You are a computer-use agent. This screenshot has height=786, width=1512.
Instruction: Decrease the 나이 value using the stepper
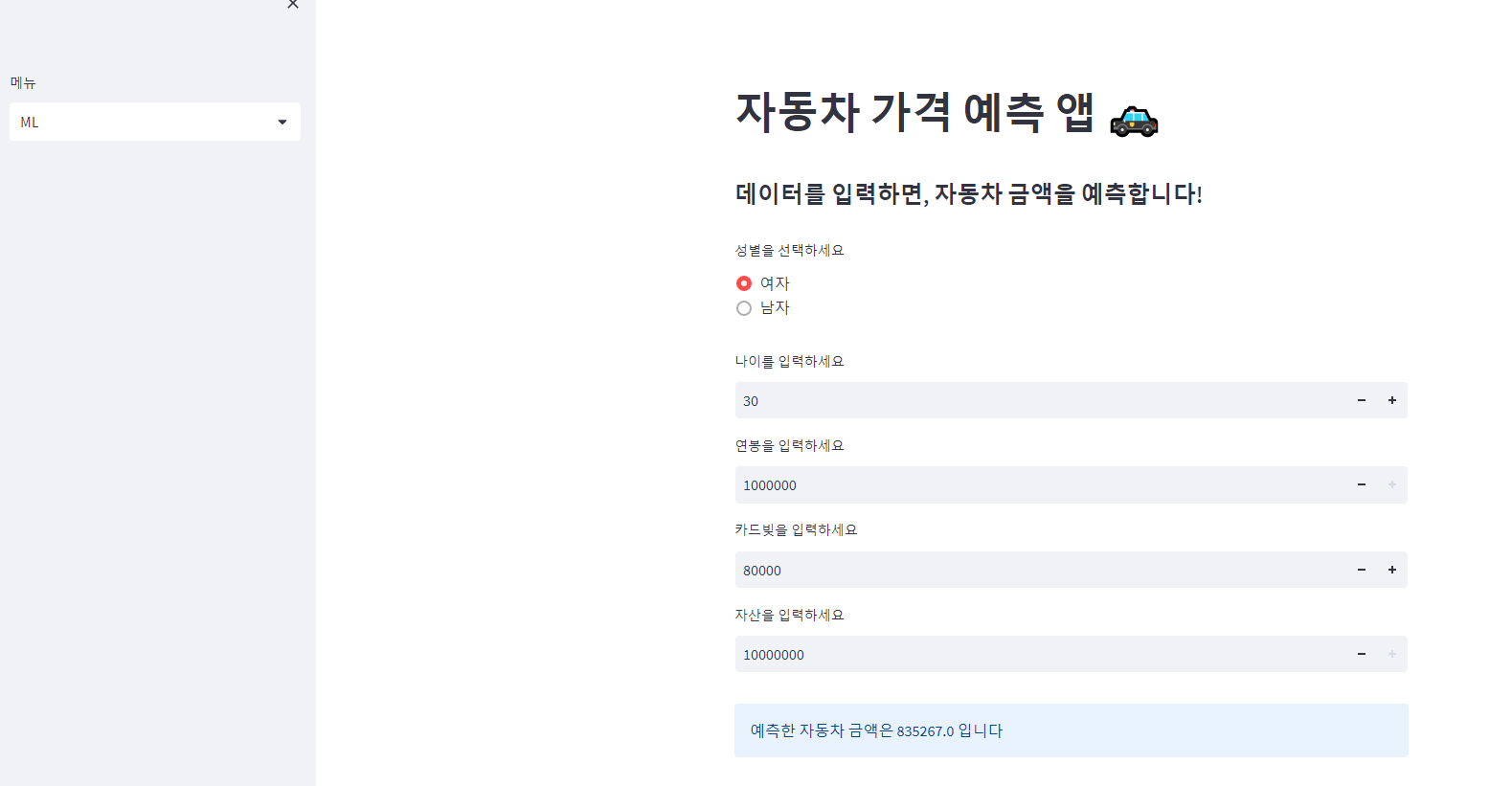pyautogui.click(x=1361, y=400)
